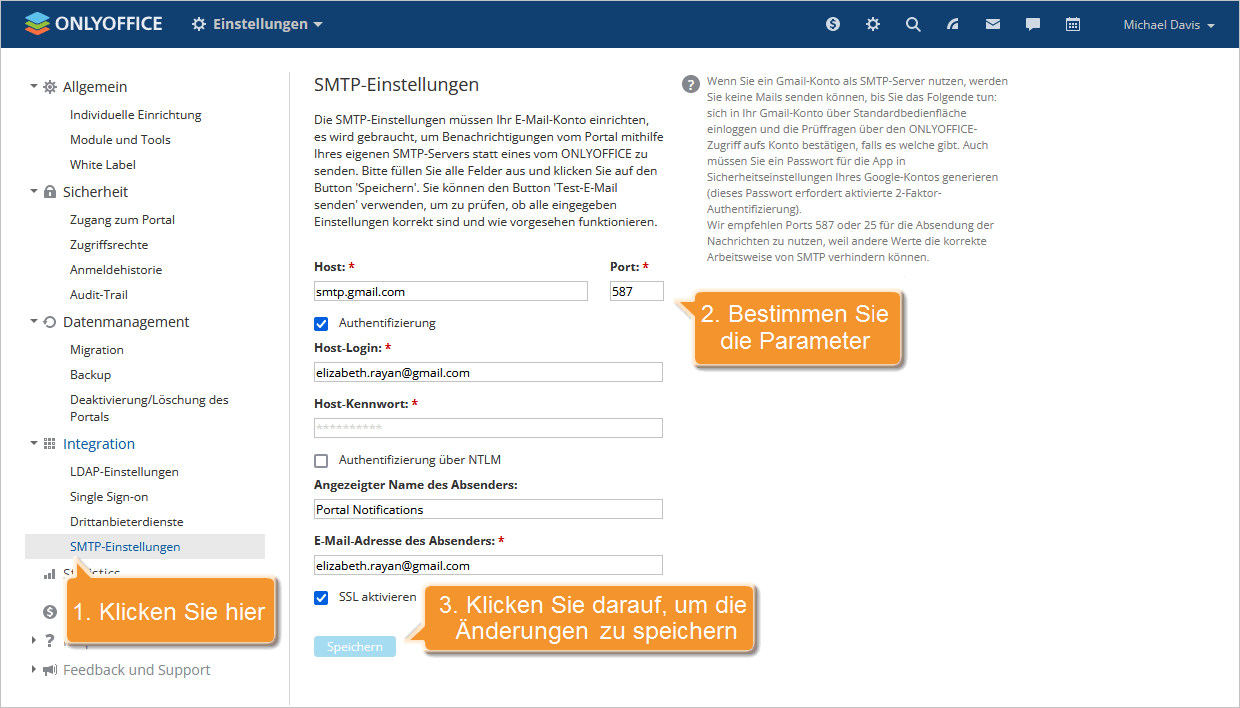Open Individuelle Einrichtung settings
This screenshot has height=708, width=1240.
[x=136, y=115]
